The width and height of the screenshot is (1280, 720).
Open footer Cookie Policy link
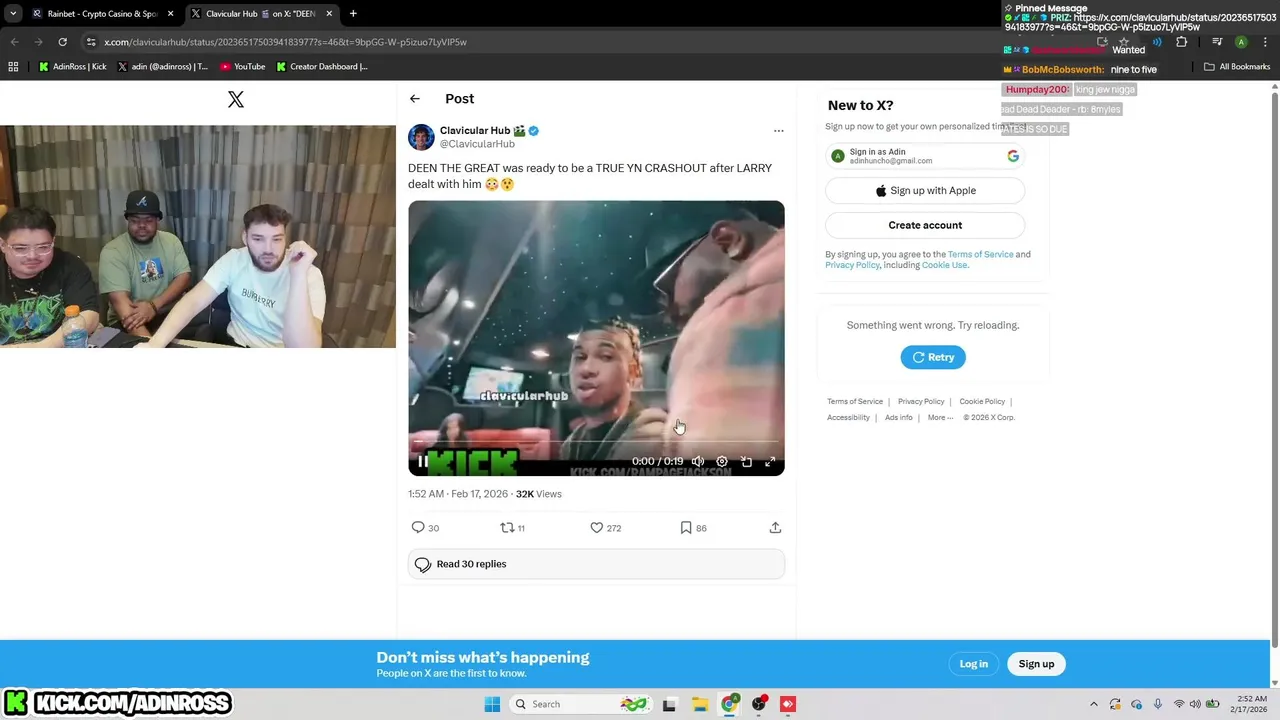(x=982, y=401)
